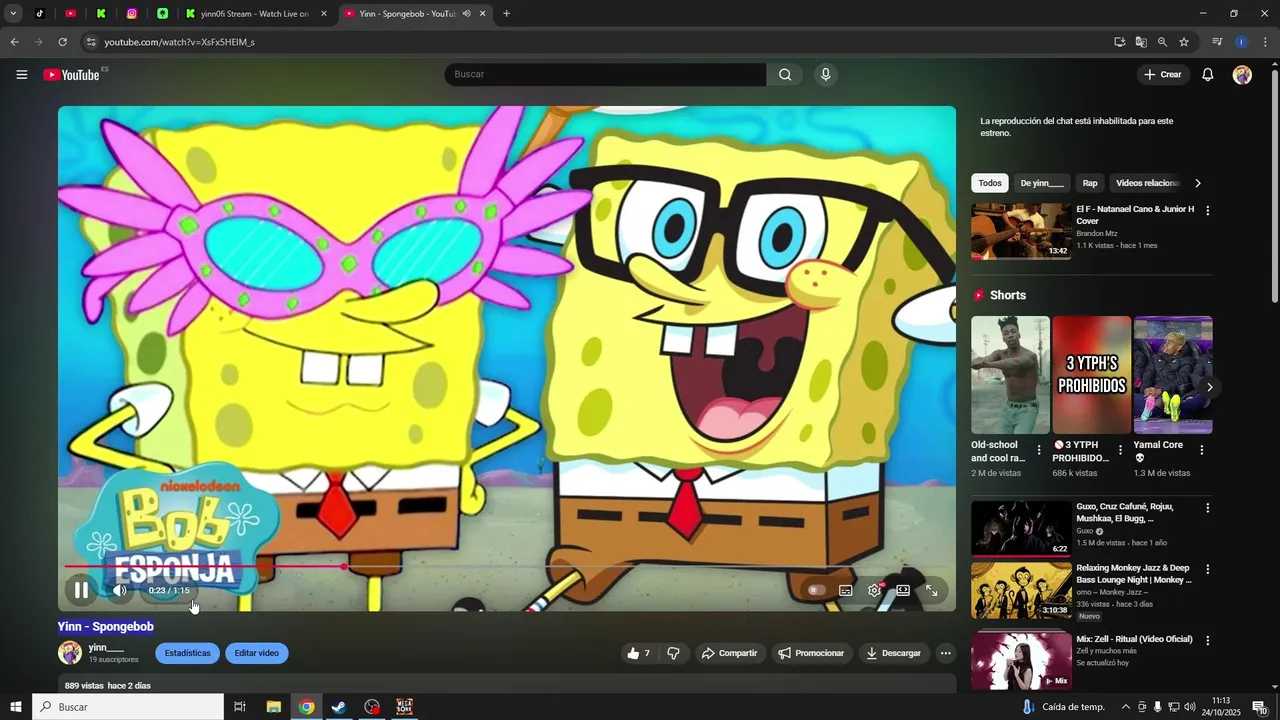The image size is (1280, 720).
Task: Switch to yinn0fi Stream Kick tab
Action: pos(256,14)
